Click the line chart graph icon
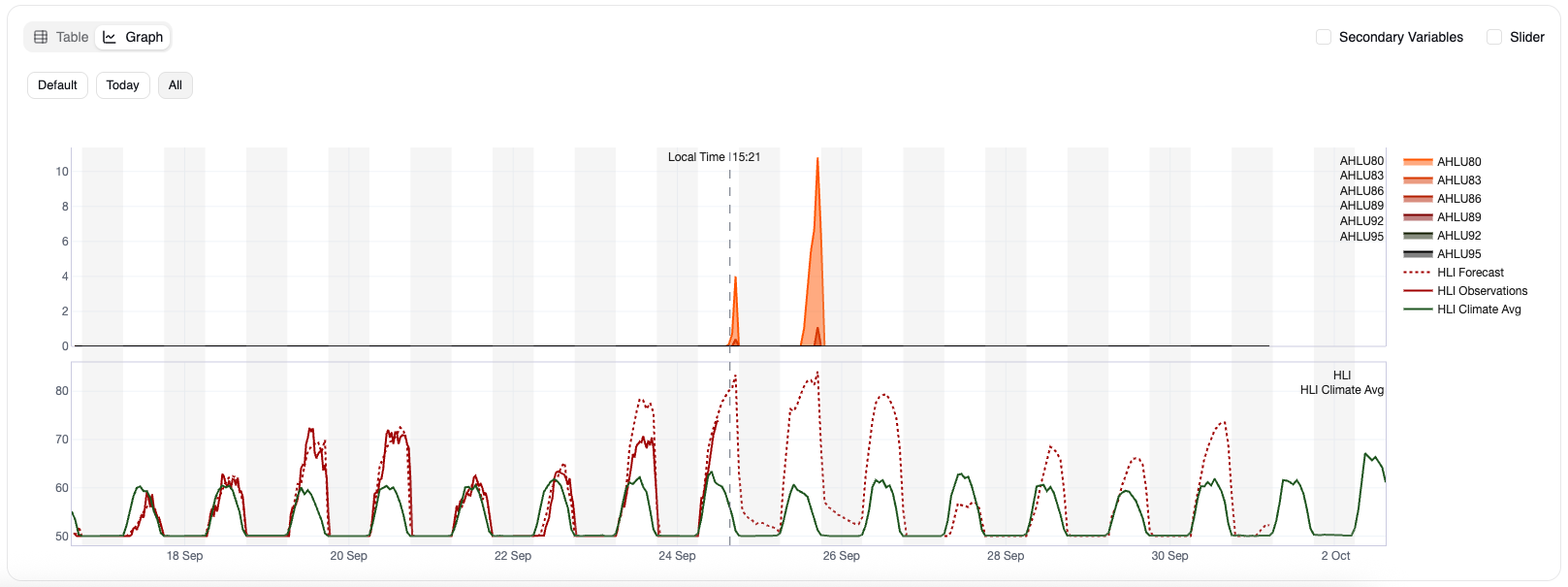 pyautogui.click(x=110, y=37)
